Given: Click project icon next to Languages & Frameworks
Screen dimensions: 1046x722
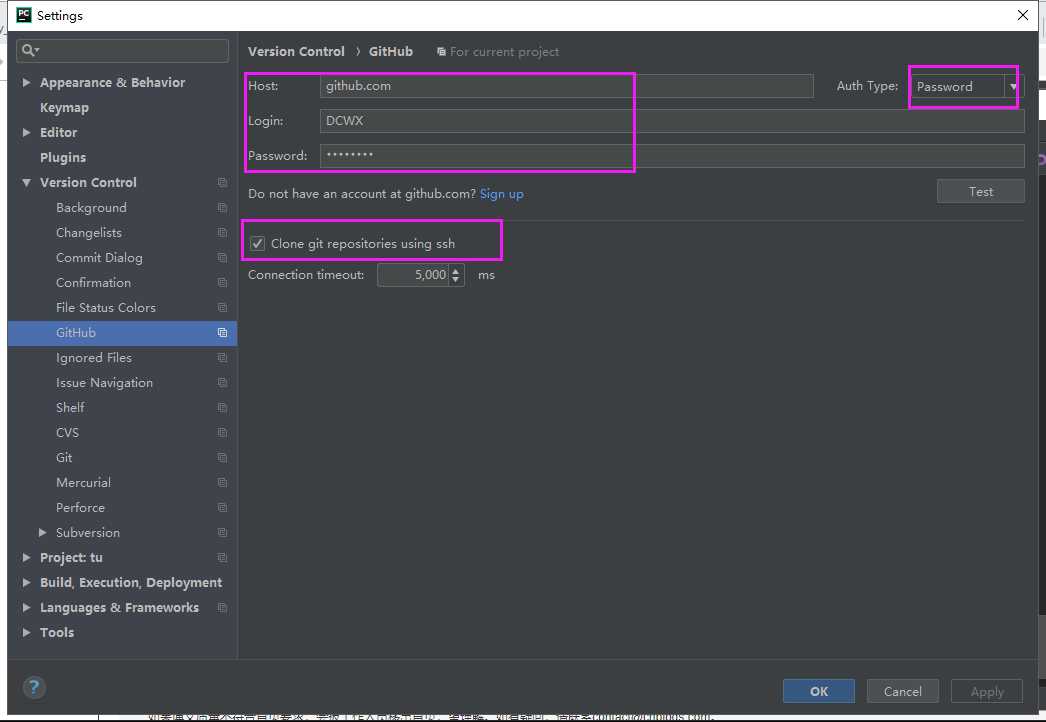Looking at the screenshot, I should pos(222,608).
